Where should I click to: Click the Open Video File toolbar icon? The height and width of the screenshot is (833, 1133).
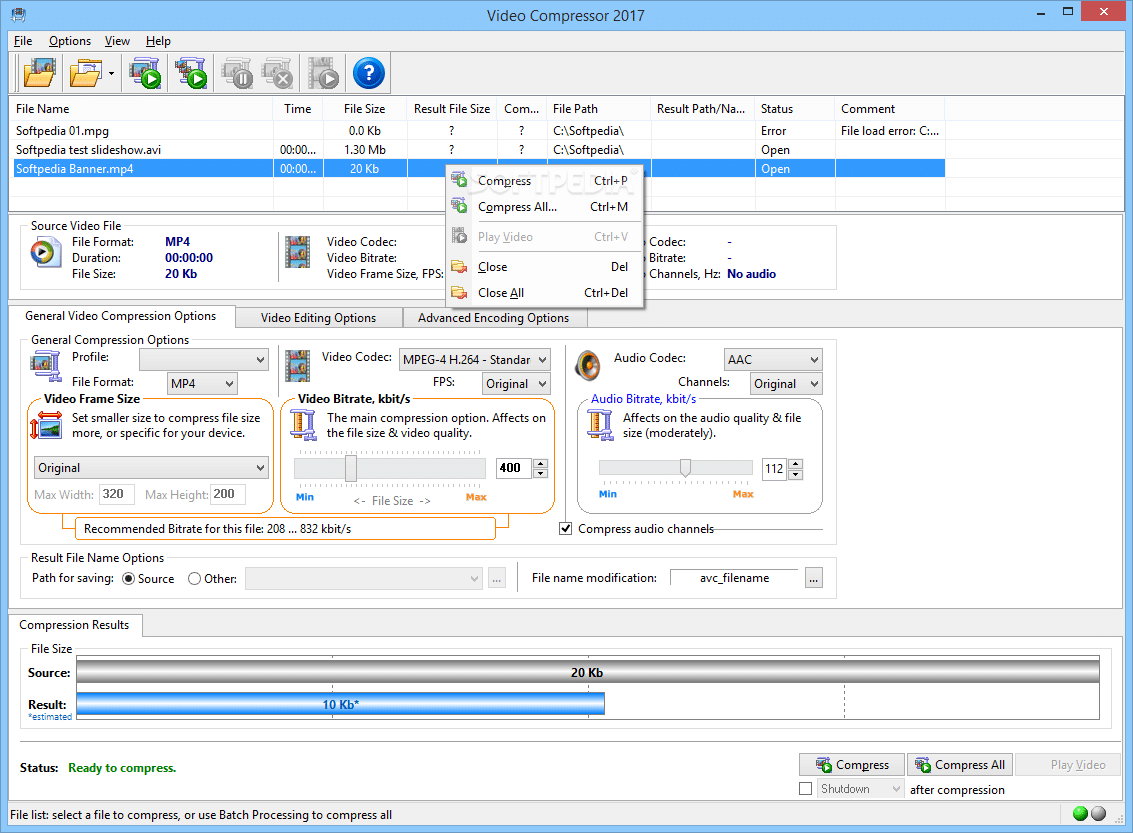point(39,73)
